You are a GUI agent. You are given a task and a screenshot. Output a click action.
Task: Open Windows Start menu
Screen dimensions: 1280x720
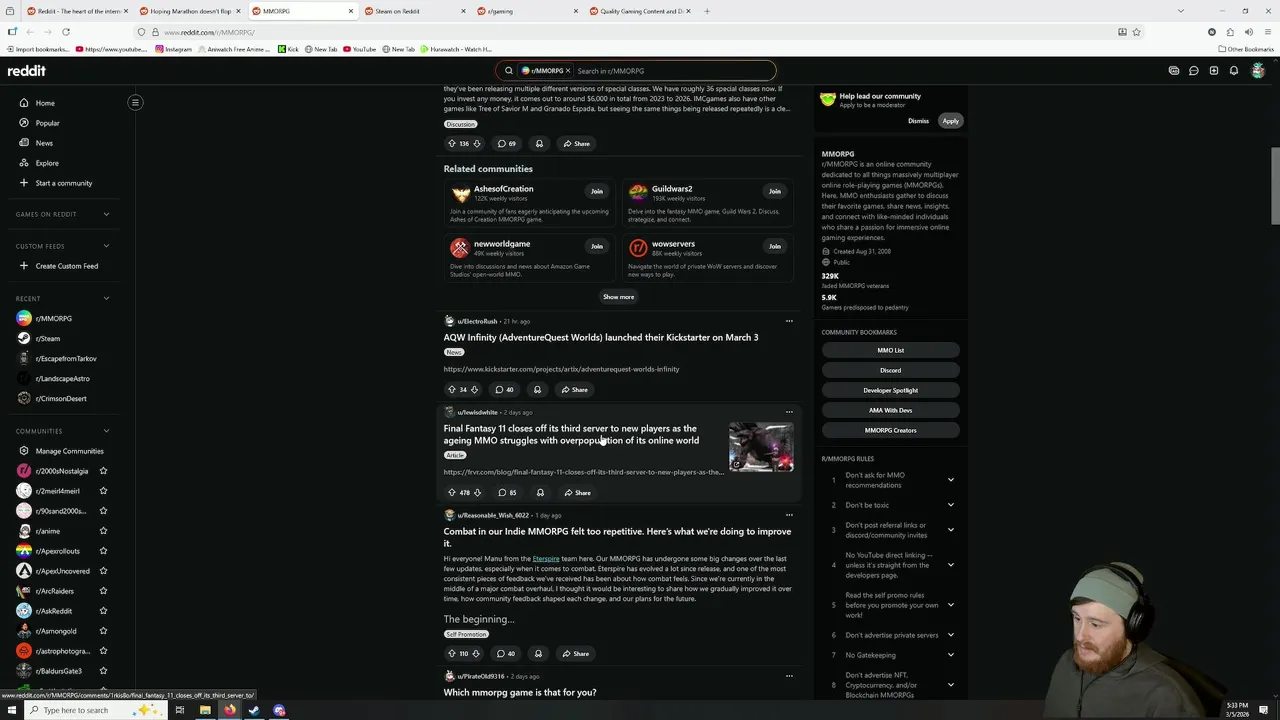(x=12, y=710)
